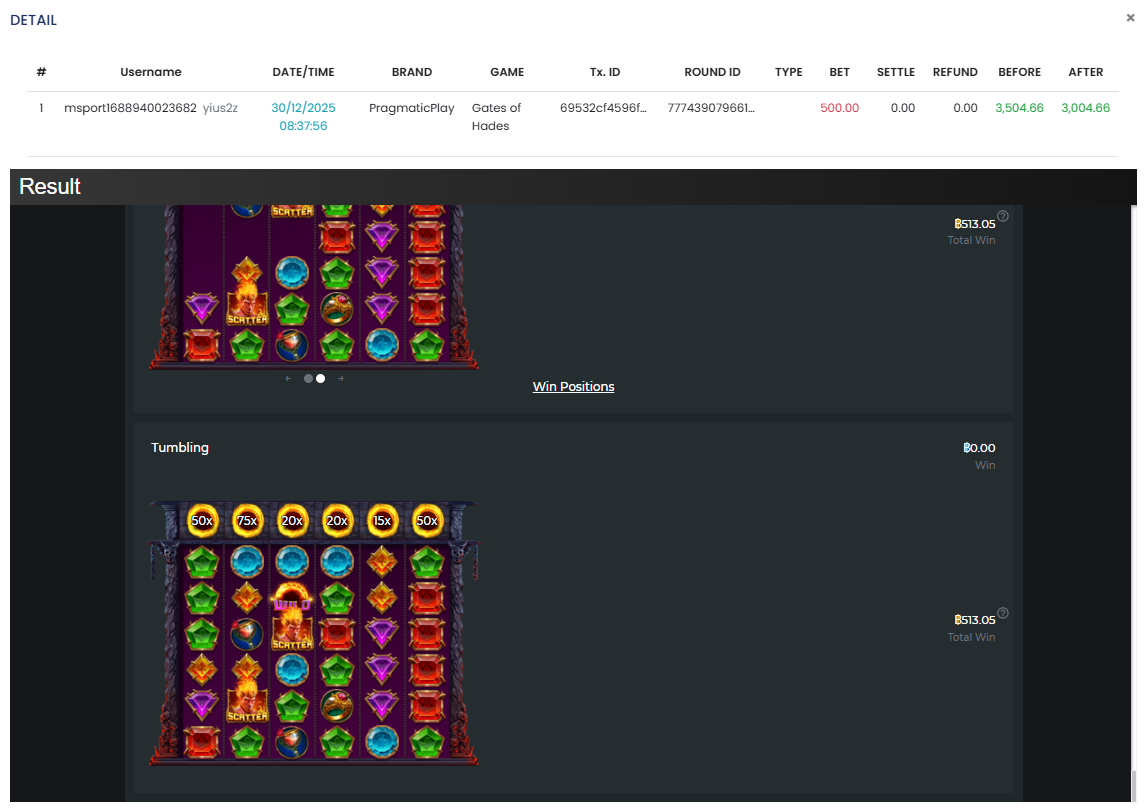
Task: Click the 75x multiplier orb
Action: pyautogui.click(x=247, y=520)
